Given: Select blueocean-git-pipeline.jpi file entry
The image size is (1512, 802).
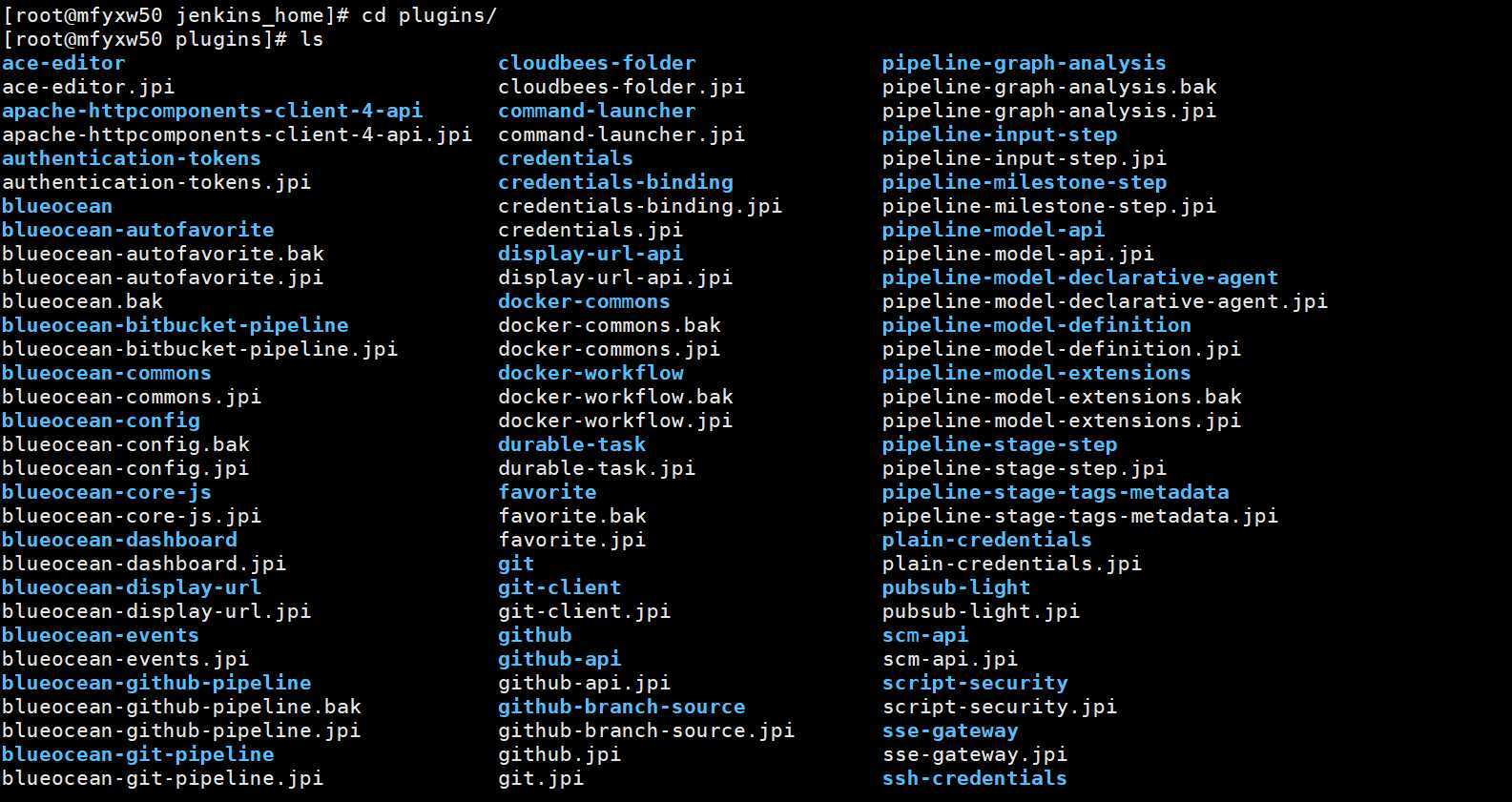Looking at the screenshot, I should pos(163,778).
